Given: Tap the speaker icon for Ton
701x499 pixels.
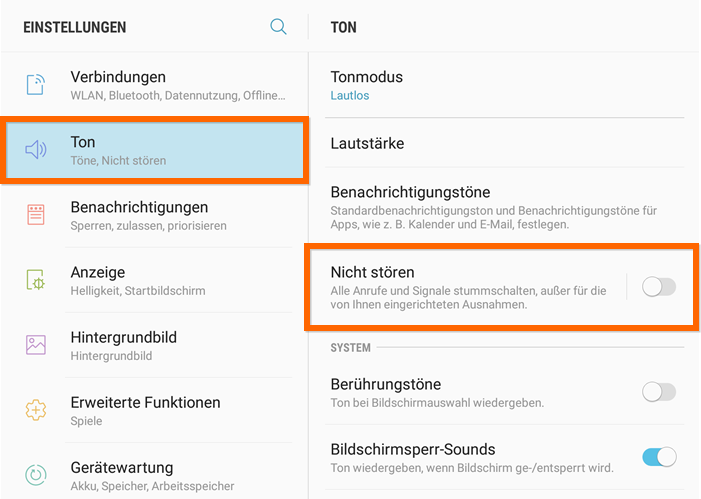Looking at the screenshot, I should [36, 150].
